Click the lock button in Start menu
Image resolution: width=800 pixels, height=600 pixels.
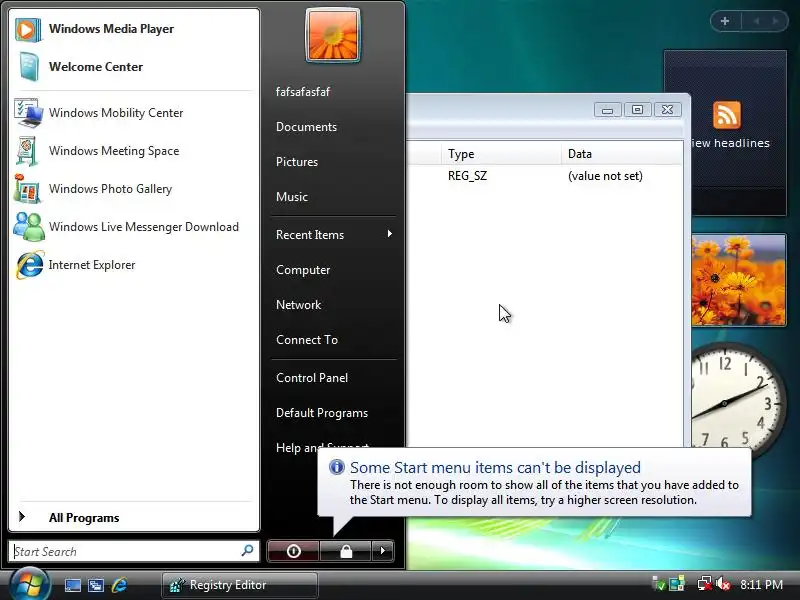(346, 551)
